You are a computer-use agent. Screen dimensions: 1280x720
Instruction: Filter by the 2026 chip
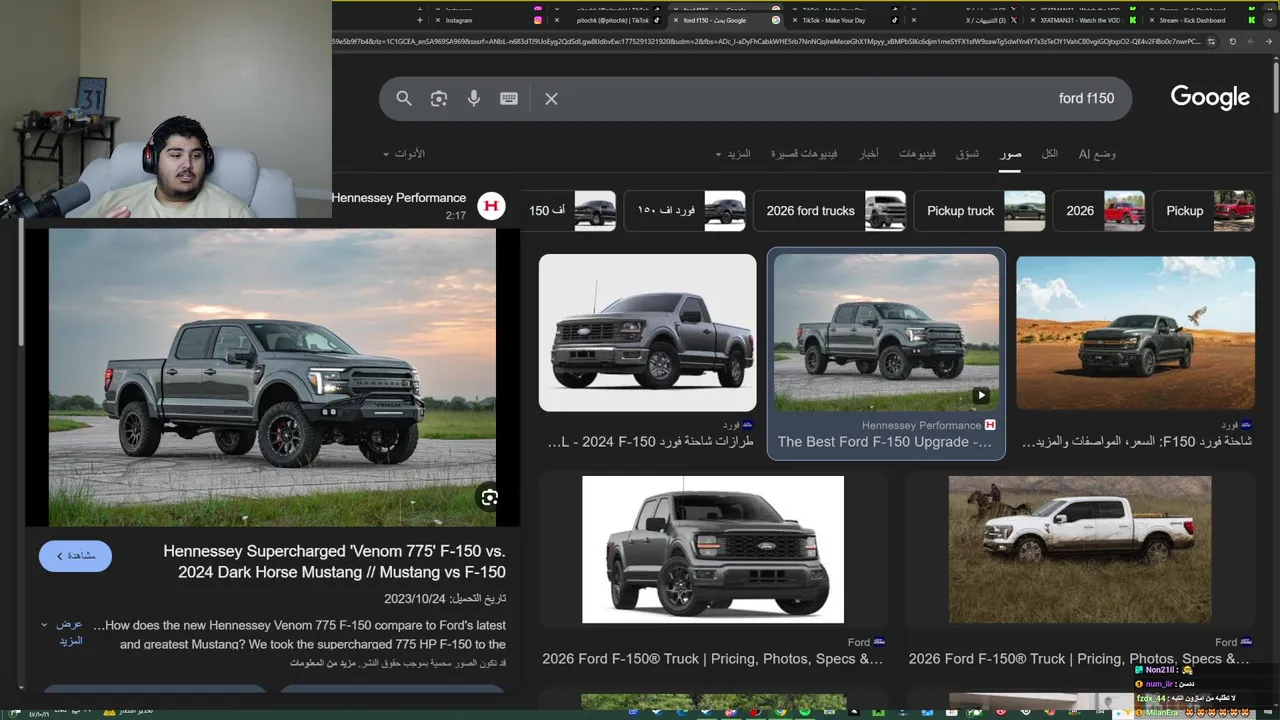1098,211
